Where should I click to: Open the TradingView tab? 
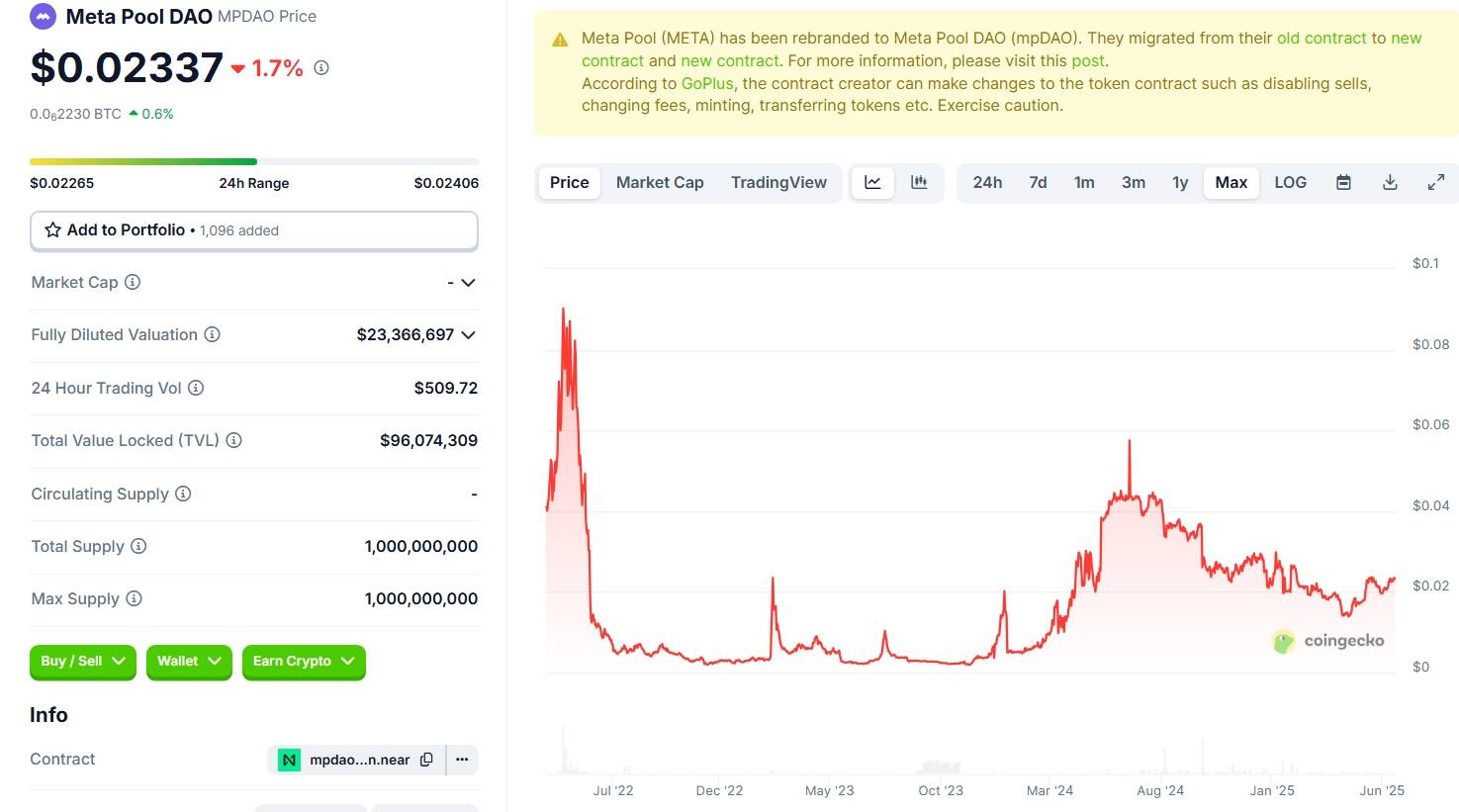(778, 182)
